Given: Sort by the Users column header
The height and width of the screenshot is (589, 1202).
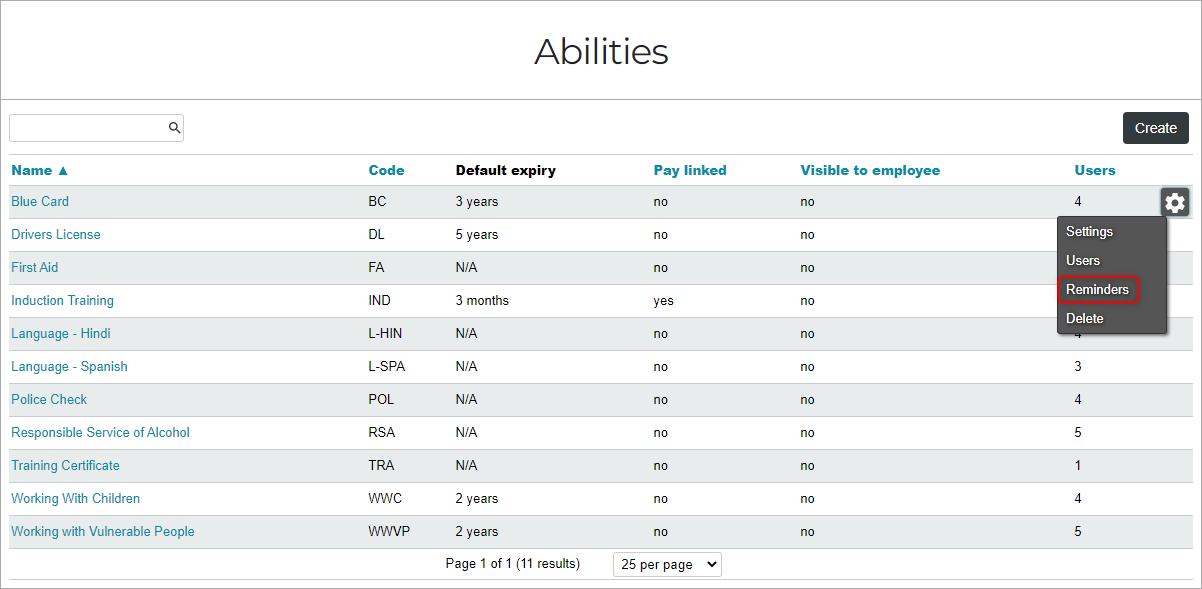Looking at the screenshot, I should click(x=1095, y=170).
